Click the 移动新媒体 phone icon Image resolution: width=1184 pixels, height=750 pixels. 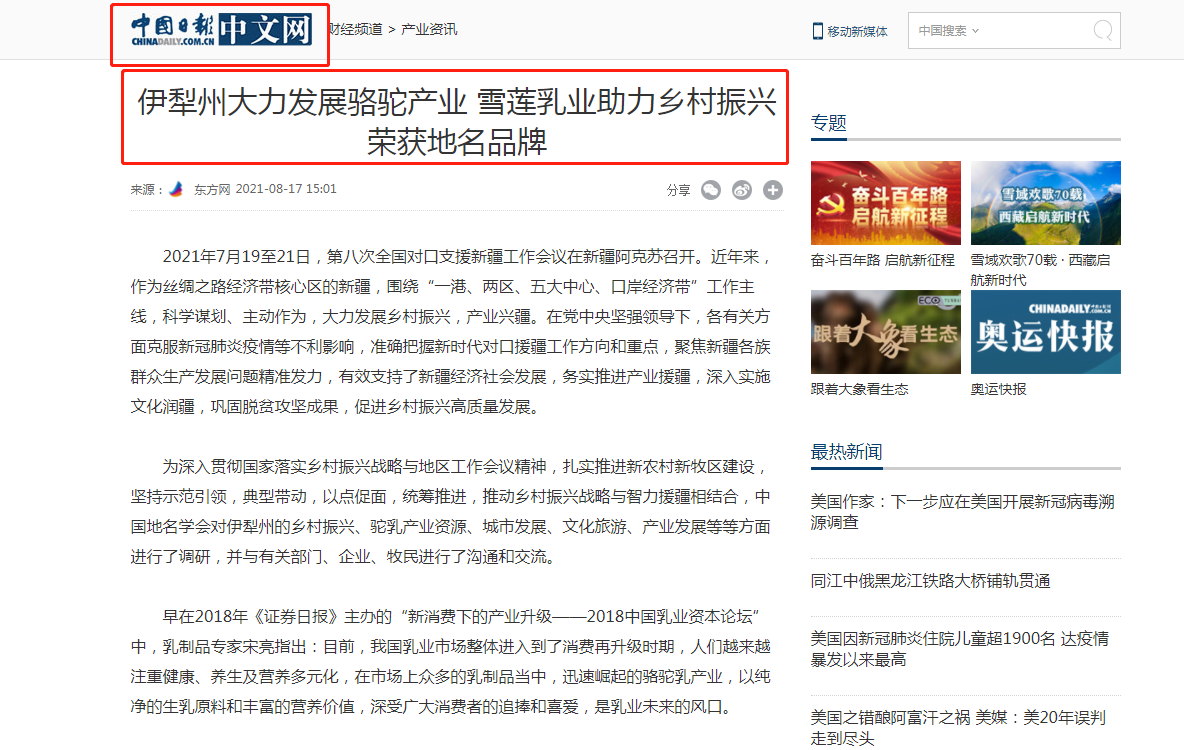pos(817,31)
